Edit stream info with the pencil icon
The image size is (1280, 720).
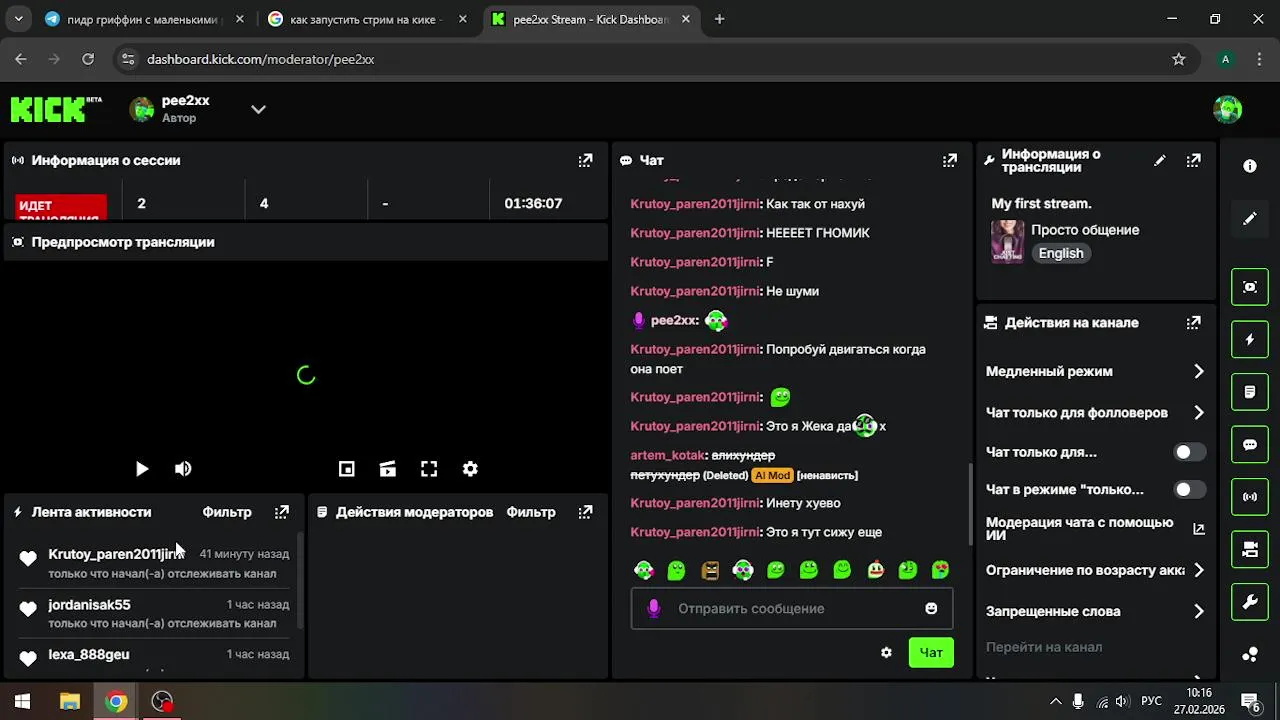(1160, 160)
